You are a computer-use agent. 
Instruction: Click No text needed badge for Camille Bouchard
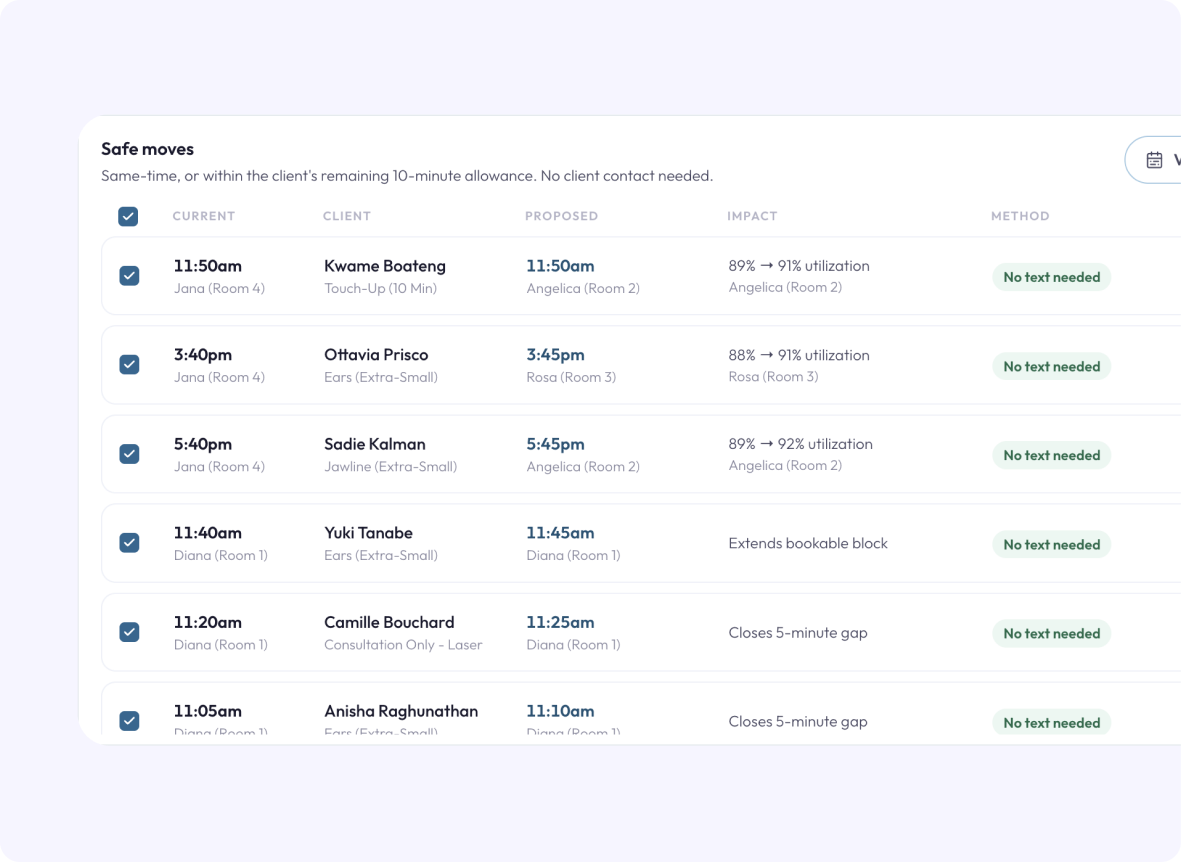click(x=1051, y=633)
